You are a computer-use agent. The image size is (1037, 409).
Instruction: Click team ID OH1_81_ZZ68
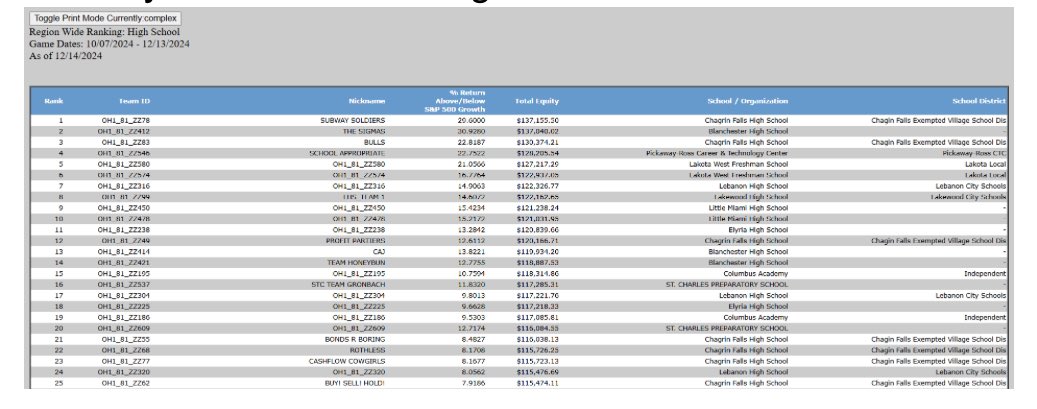(x=126, y=350)
